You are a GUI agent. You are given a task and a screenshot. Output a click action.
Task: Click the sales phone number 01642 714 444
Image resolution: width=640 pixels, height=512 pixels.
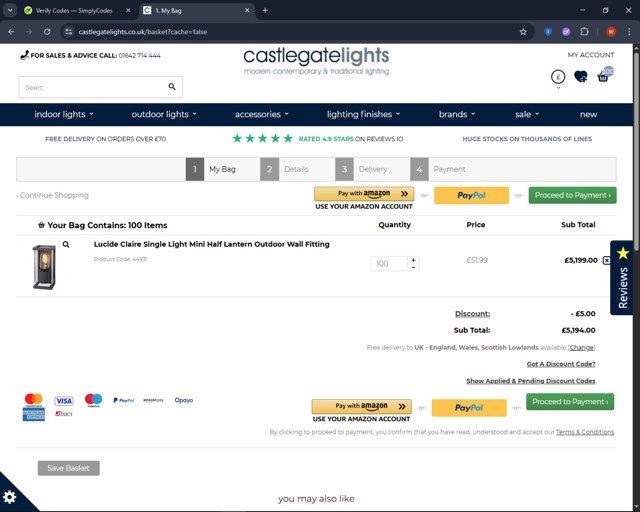pyautogui.click(x=140, y=55)
